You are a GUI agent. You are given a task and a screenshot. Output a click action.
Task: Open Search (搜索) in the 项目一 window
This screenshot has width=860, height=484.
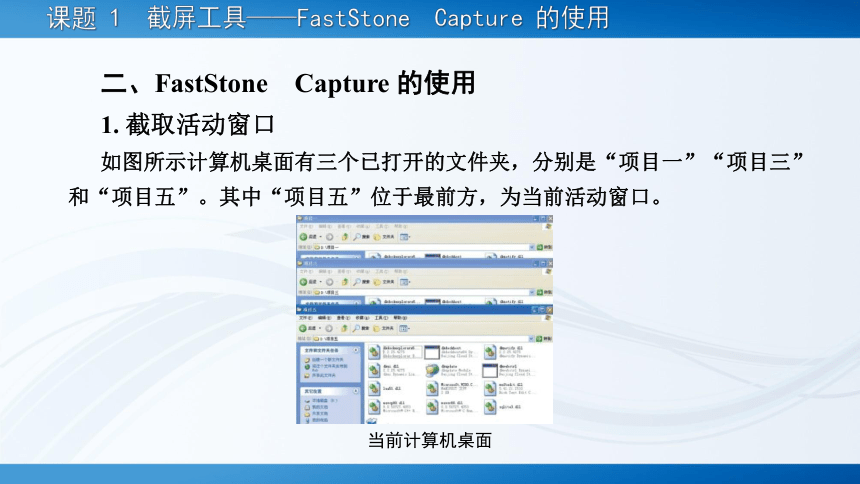(x=361, y=237)
